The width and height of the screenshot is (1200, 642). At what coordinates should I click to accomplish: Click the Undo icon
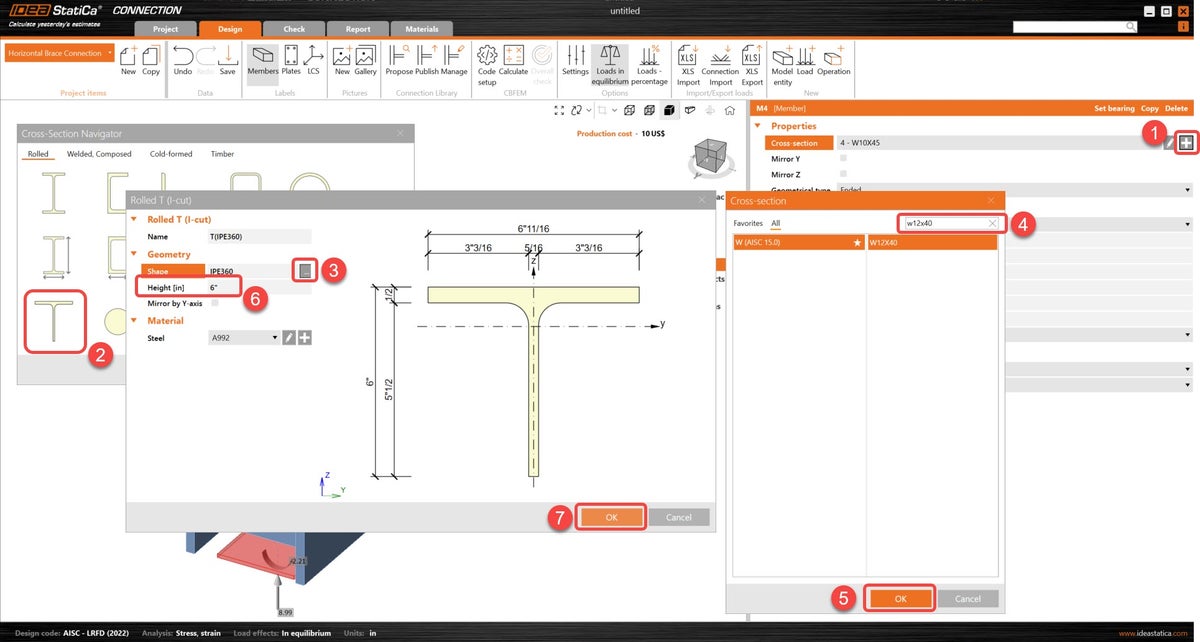pos(181,62)
